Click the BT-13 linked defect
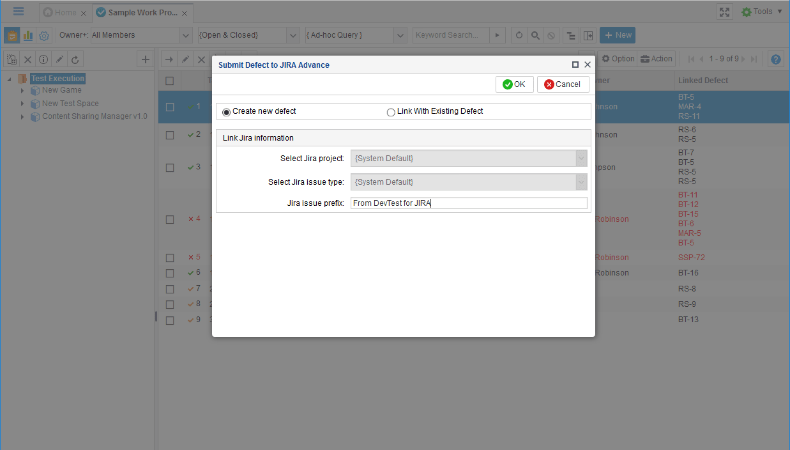This screenshot has height=450, width=790. tap(688, 319)
